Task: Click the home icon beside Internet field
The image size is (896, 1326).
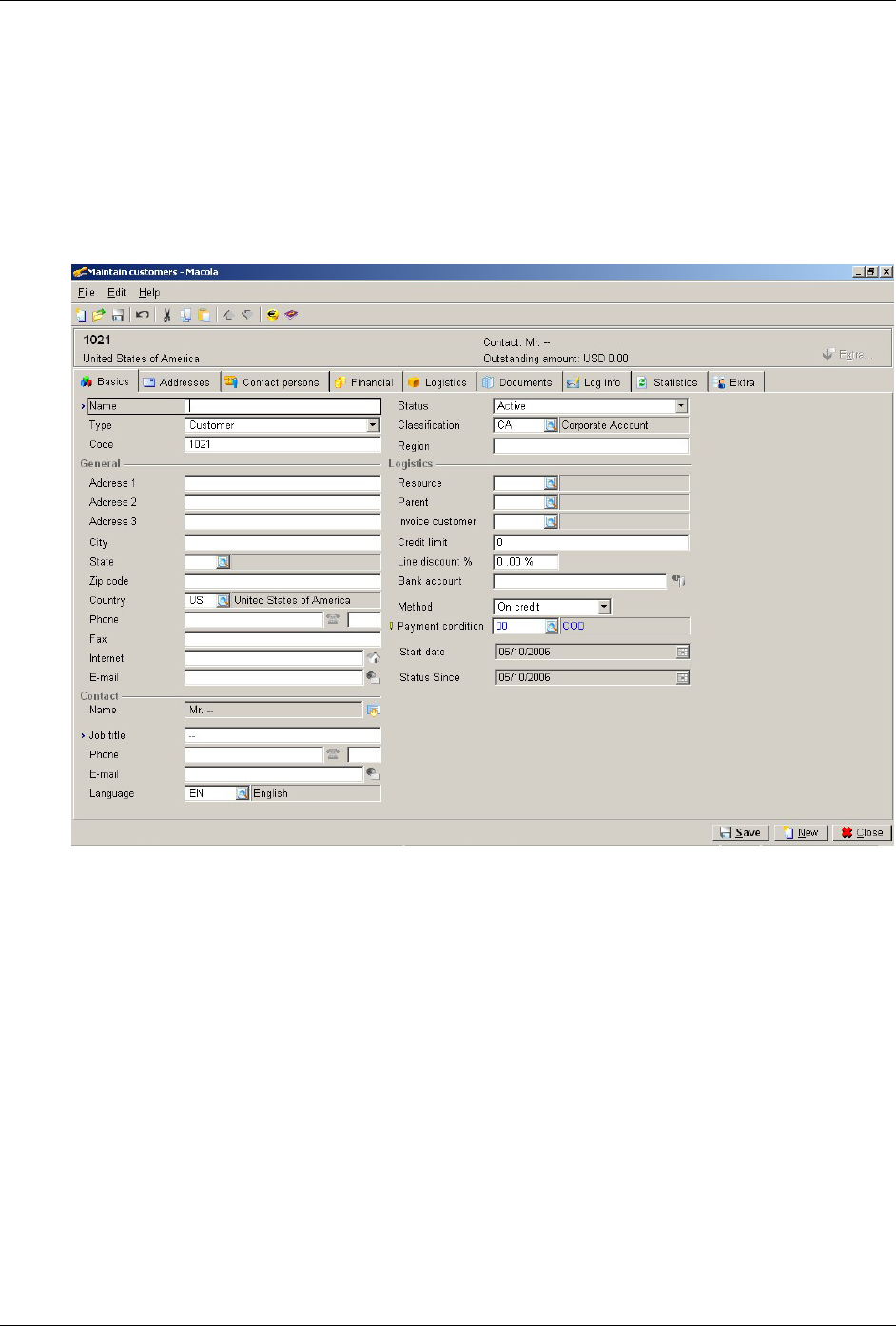Action: tap(373, 657)
